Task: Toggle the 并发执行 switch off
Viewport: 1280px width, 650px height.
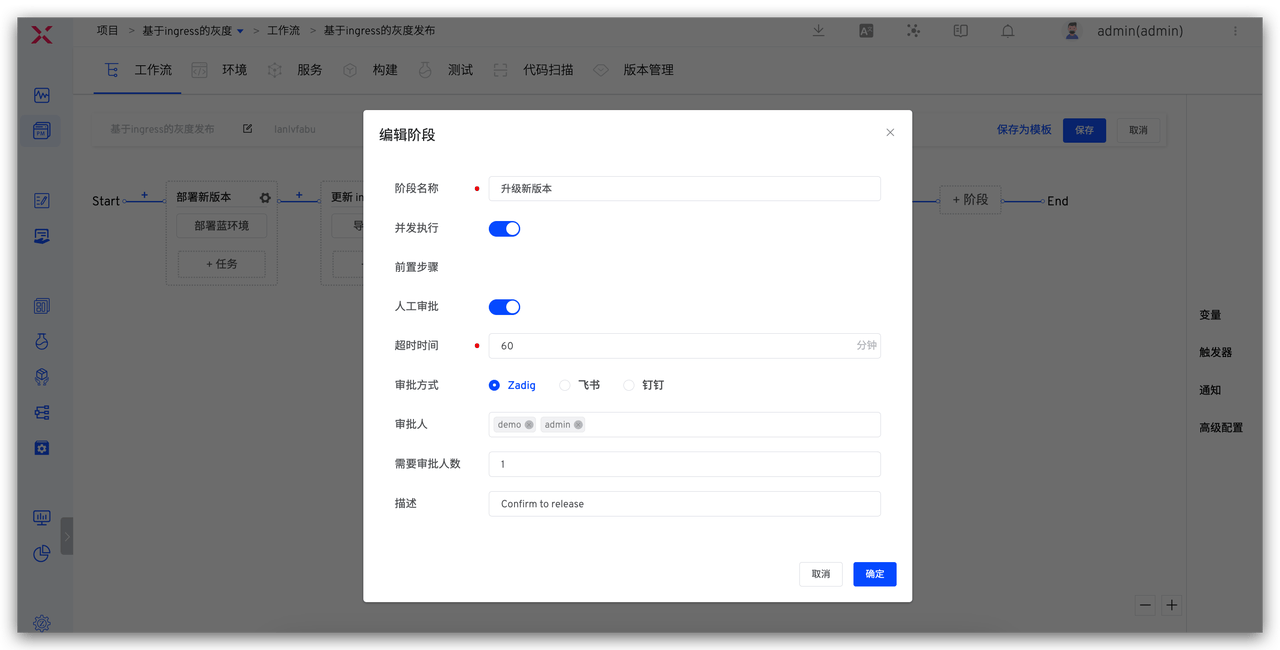Action: pos(504,228)
